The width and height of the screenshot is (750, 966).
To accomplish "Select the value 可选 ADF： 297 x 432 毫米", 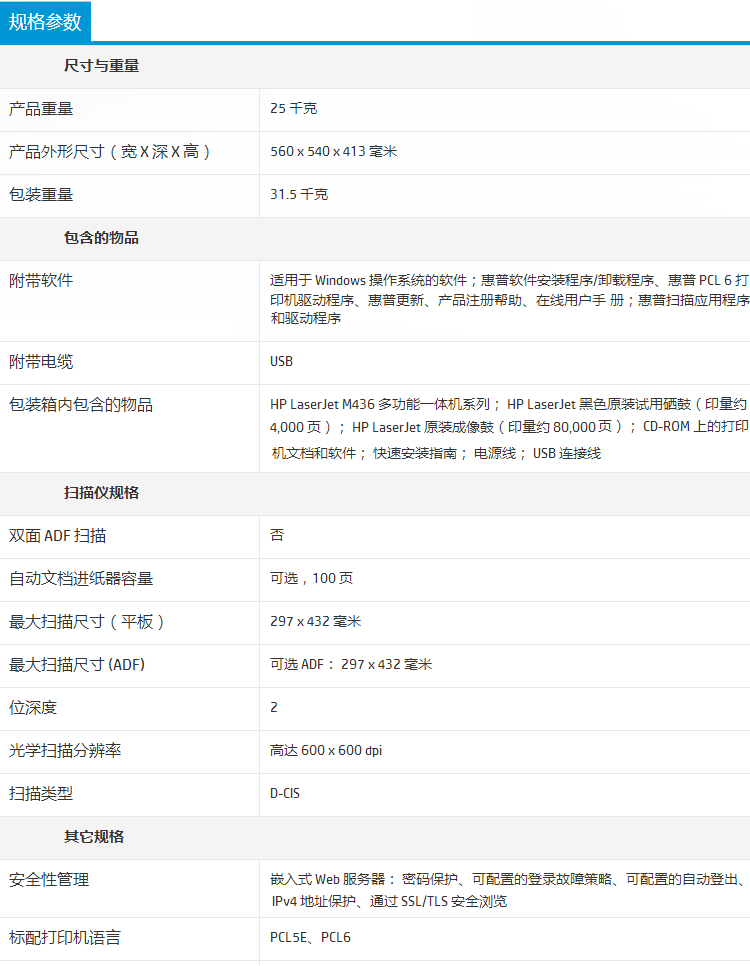I will [351, 665].
